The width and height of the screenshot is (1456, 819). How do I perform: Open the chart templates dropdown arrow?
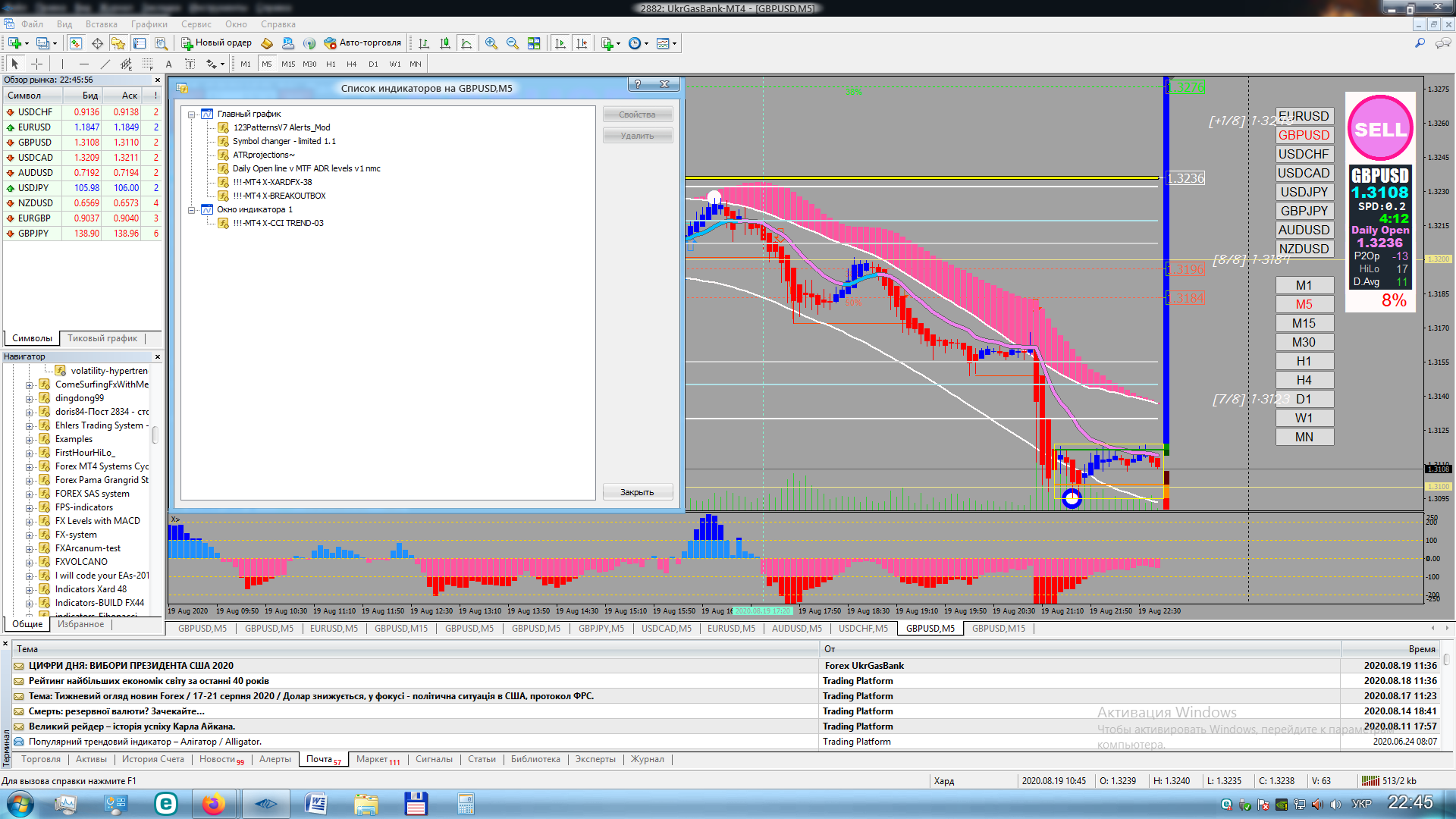point(675,44)
